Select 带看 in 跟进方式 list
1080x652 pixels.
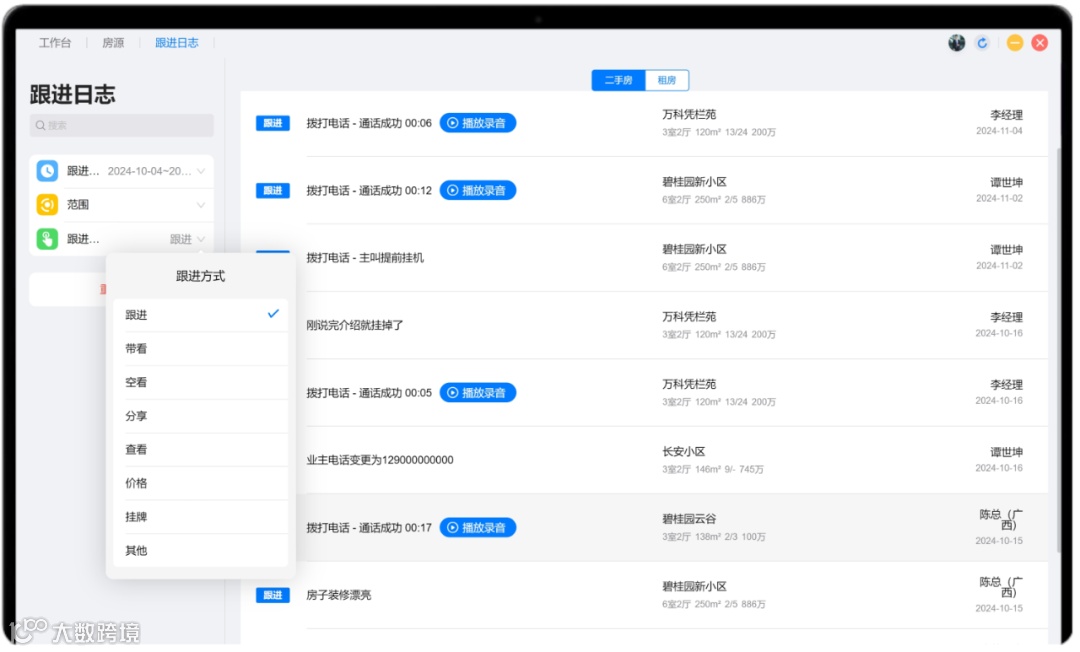200,348
